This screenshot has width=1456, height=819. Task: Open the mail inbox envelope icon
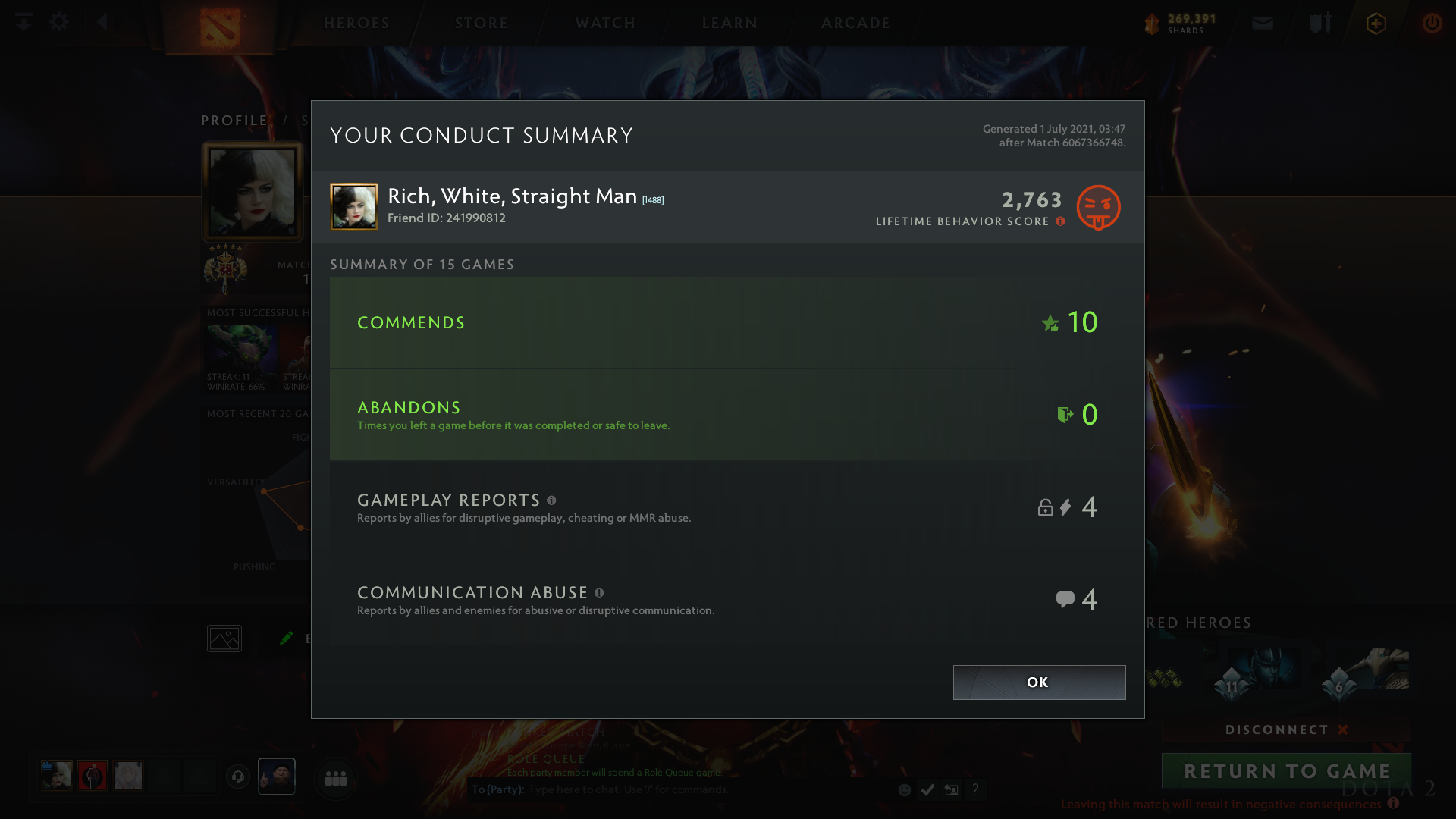coord(1263,24)
